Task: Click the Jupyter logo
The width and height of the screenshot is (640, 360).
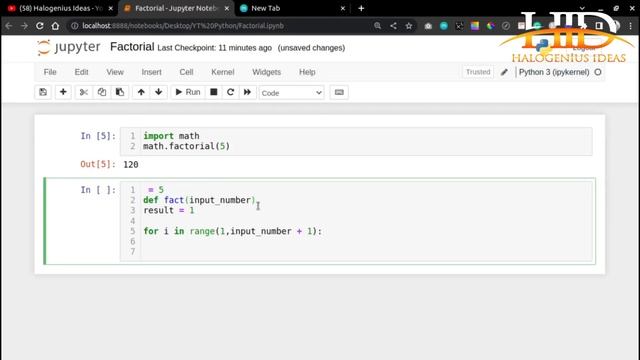Action: click(69, 47)
